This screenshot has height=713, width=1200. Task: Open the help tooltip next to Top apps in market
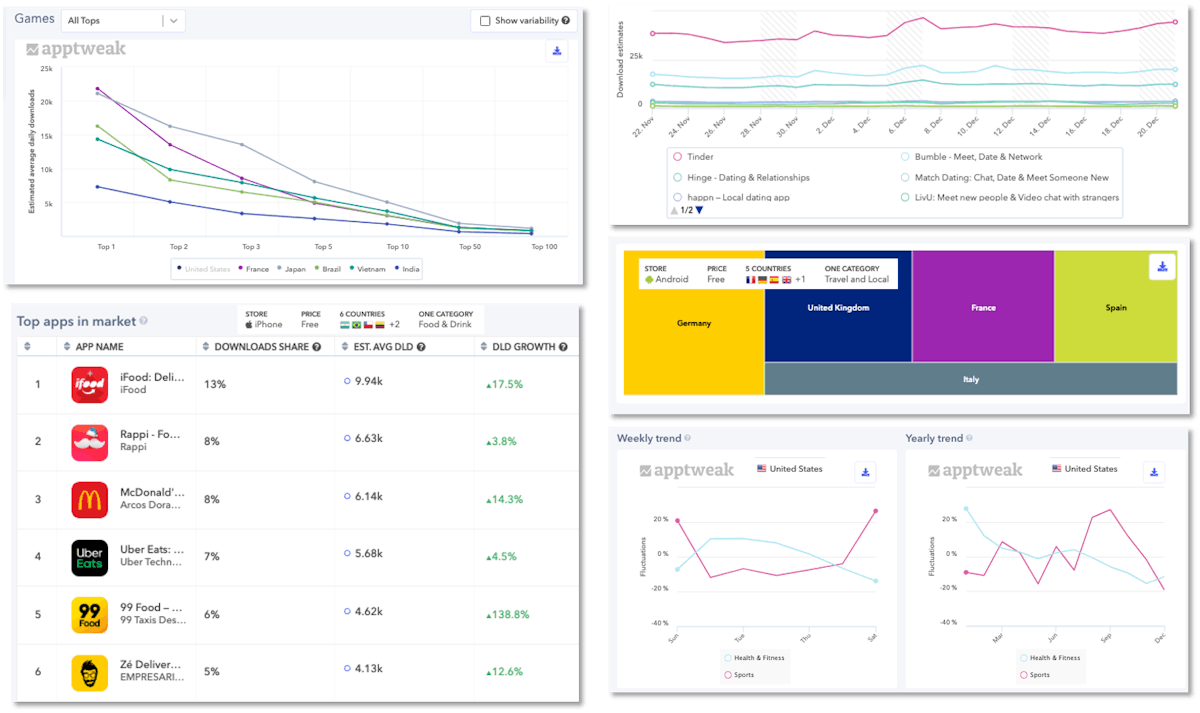pyautogui.click(x=143, y=322)
